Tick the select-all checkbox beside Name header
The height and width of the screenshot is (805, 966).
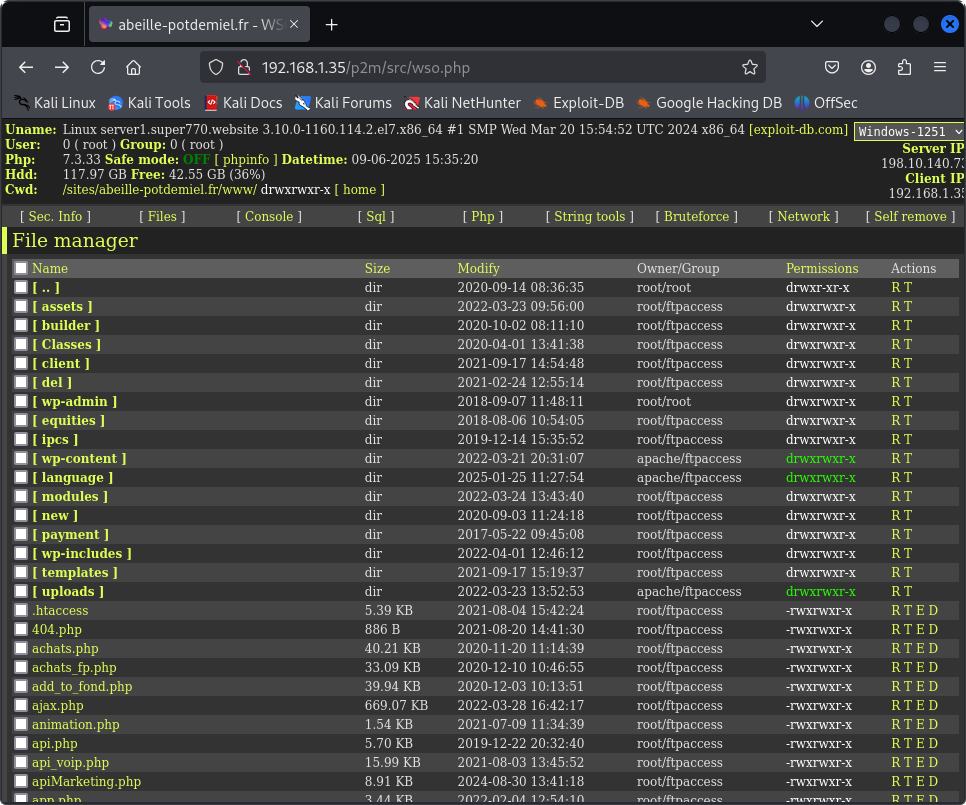point(21,268)
